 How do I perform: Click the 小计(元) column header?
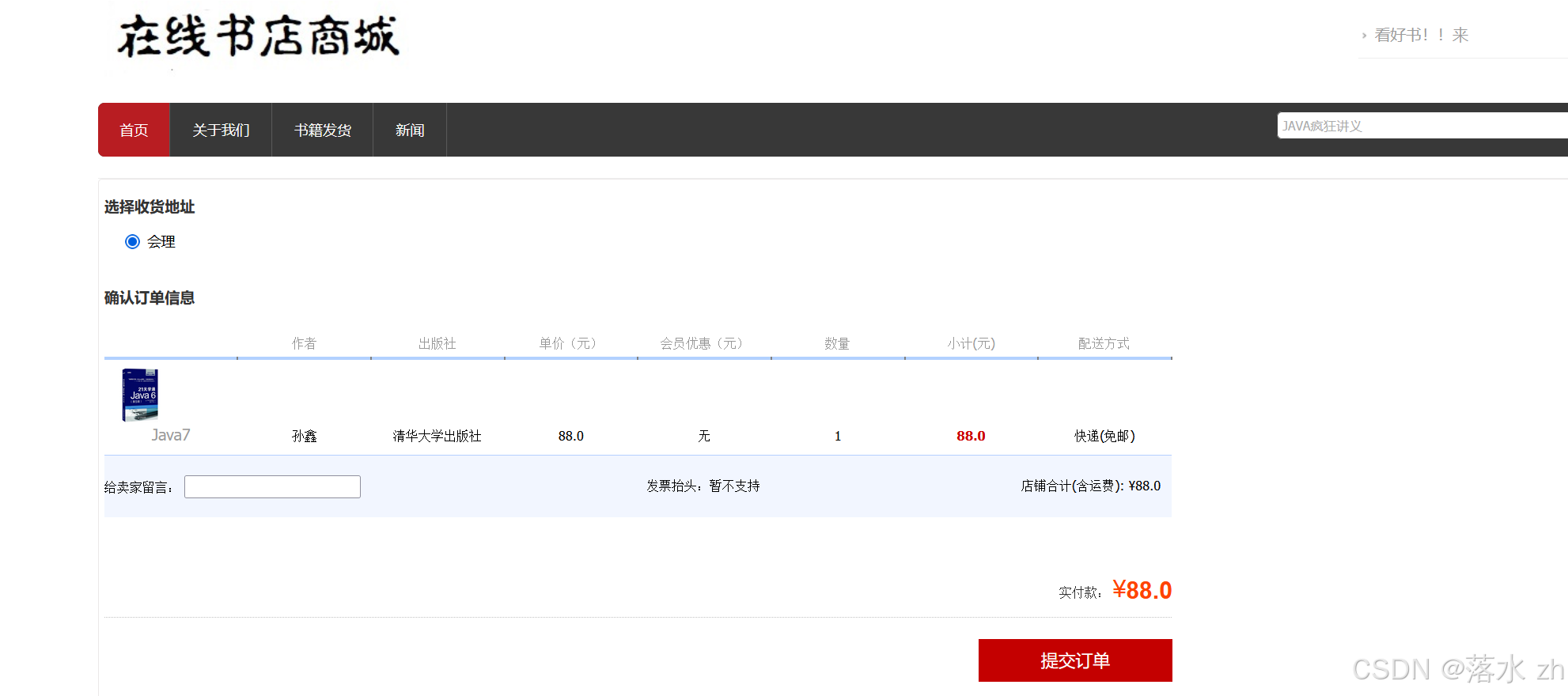(x=971, y=343)
